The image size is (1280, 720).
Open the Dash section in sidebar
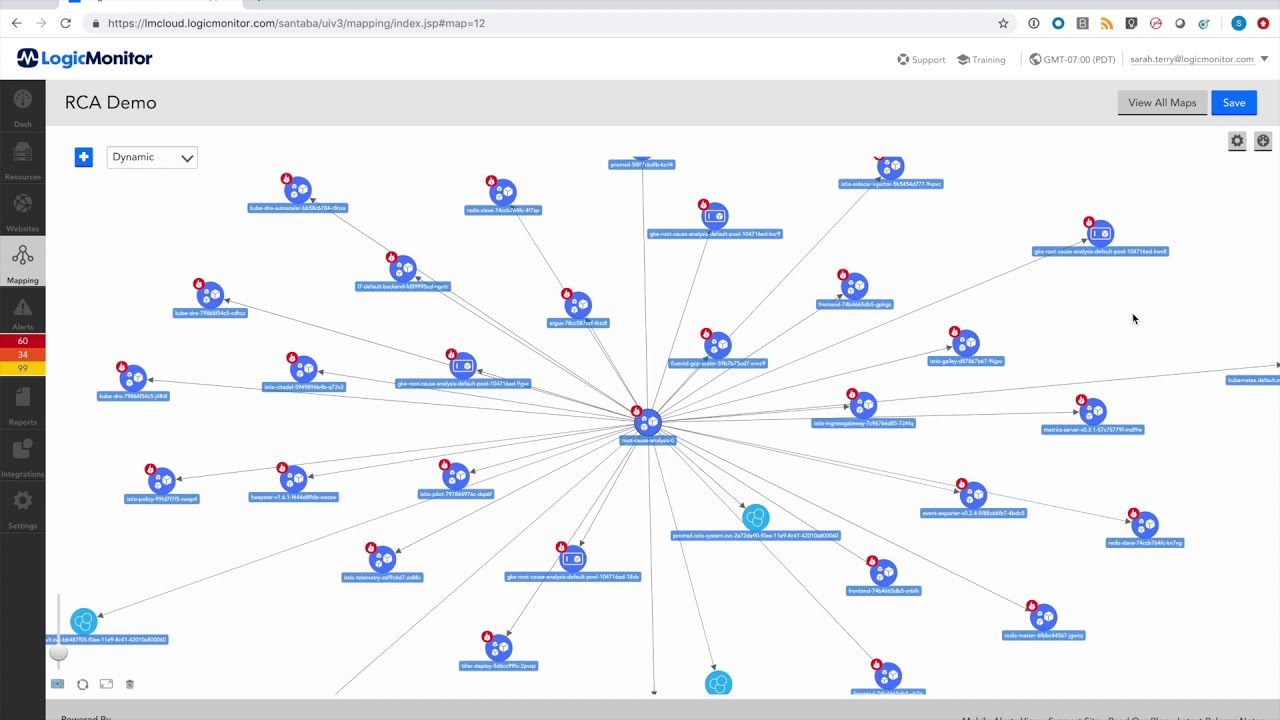click(x=22, y=107)
